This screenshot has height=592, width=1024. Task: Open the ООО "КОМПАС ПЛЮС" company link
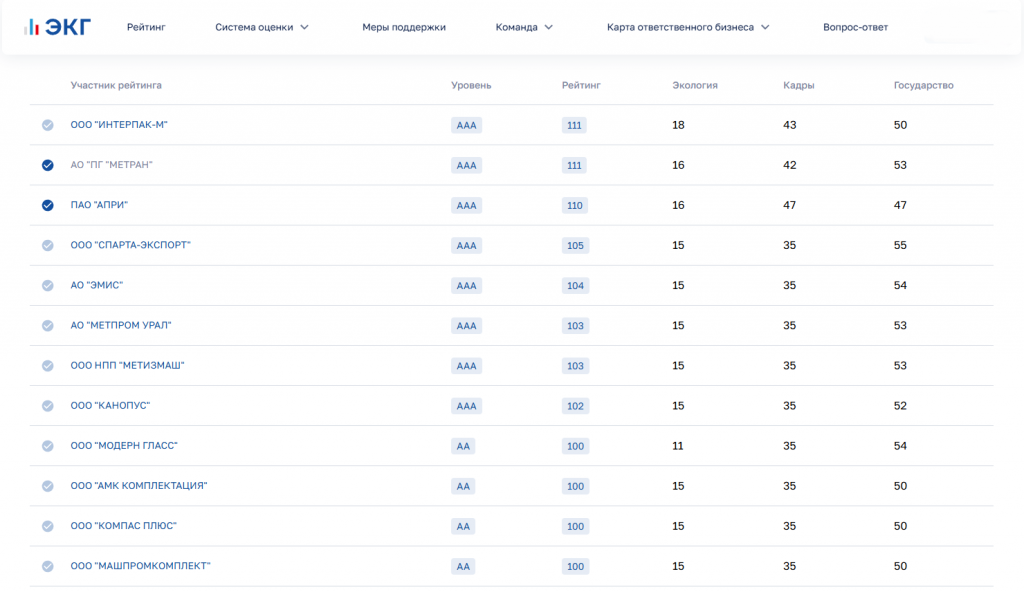pyautogui.click(x=123, y=526)
